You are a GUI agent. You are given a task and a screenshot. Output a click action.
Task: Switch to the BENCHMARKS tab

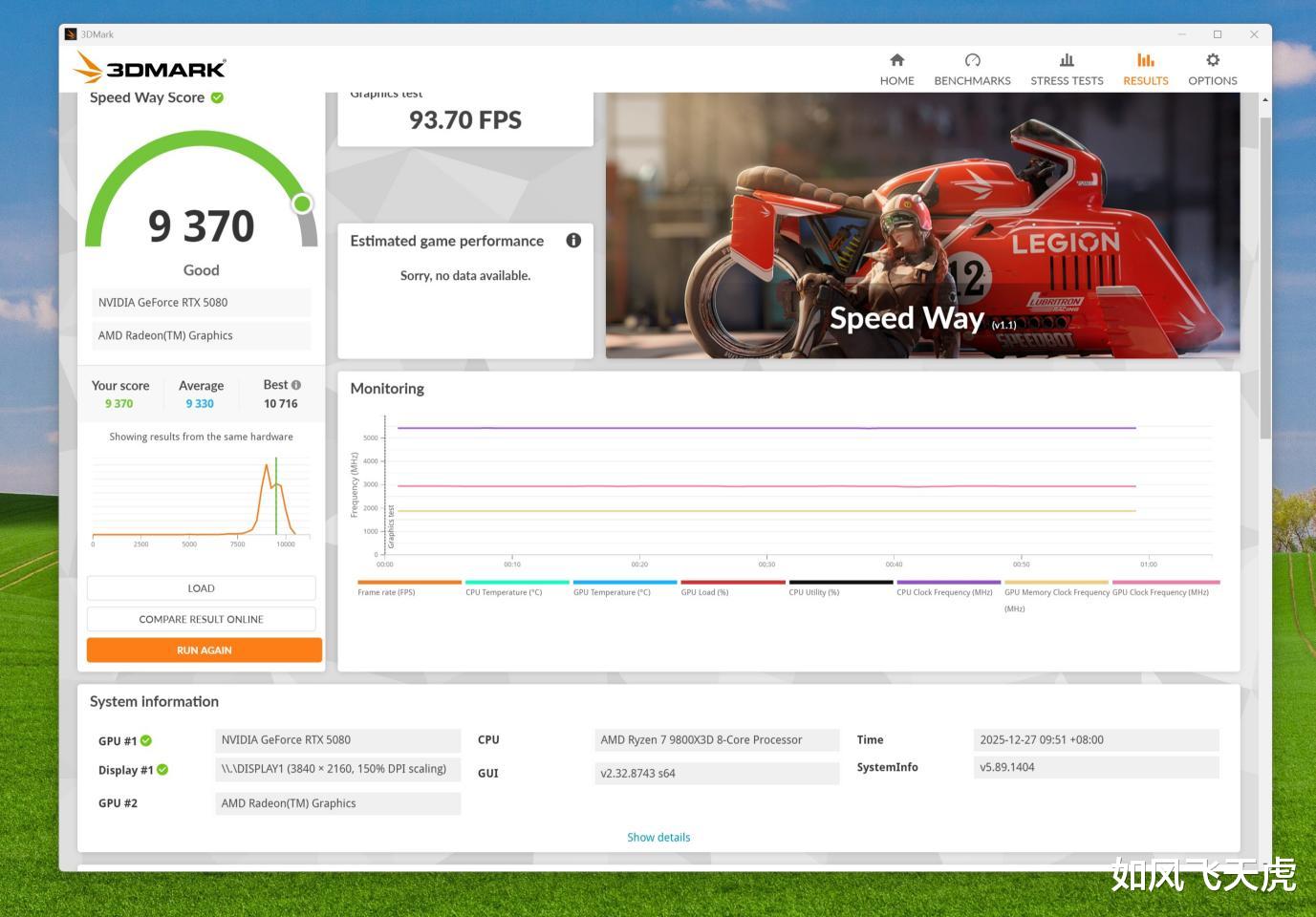point(972,70)
